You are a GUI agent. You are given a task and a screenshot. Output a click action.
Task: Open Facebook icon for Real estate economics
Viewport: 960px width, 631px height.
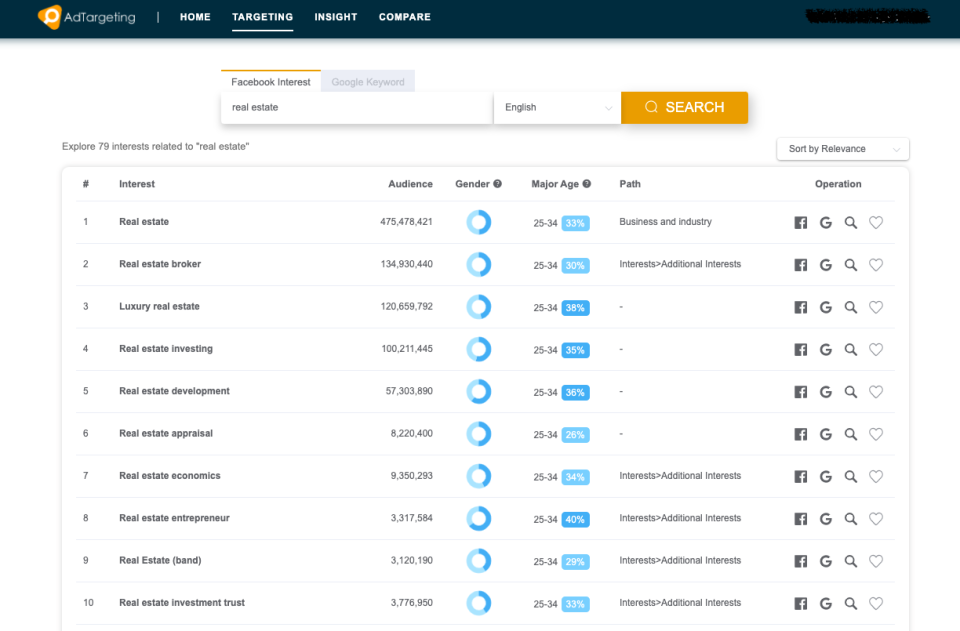(800, 476)
